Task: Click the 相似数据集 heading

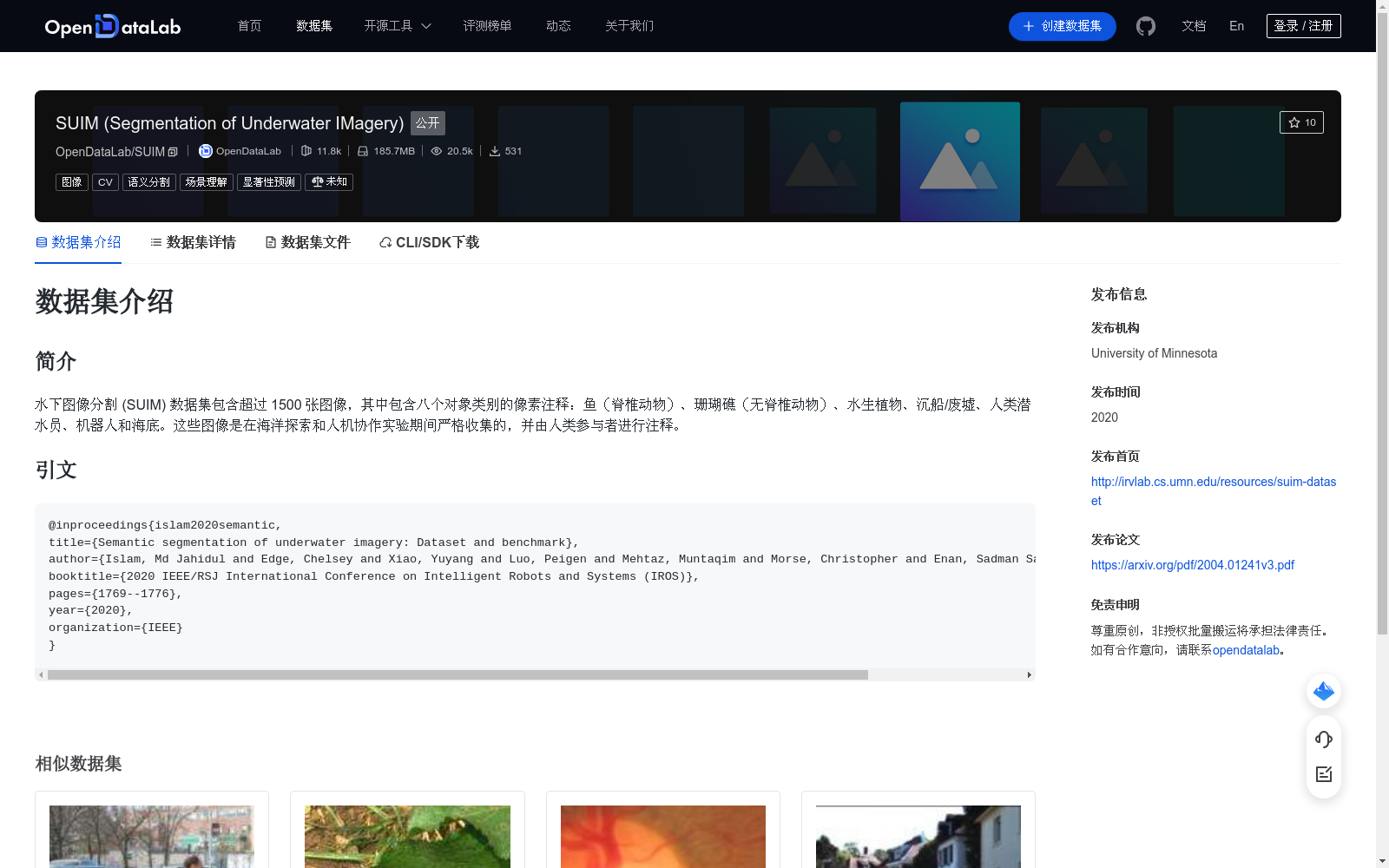Action: 78,764
